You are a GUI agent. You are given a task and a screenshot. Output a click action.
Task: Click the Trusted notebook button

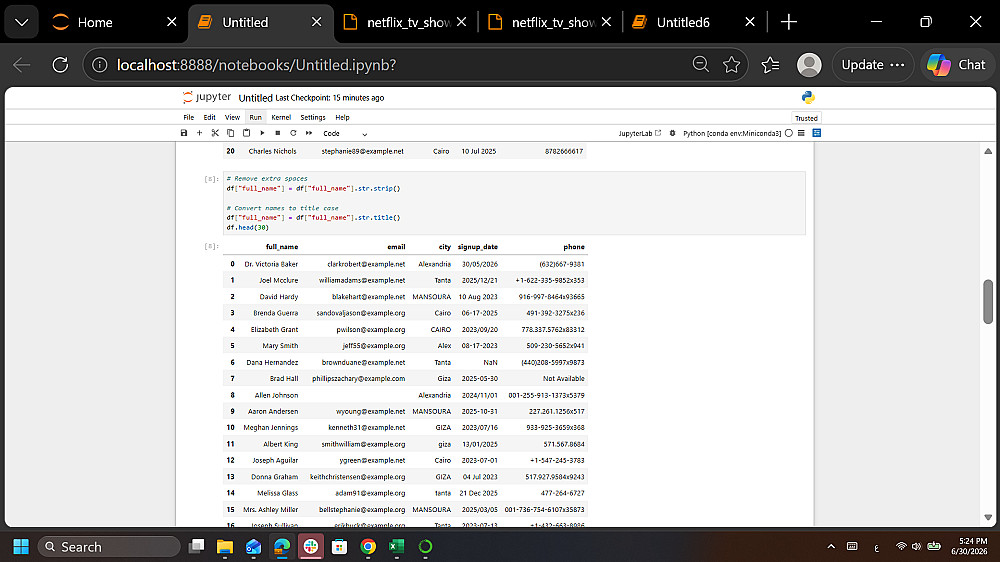[806, 118]
